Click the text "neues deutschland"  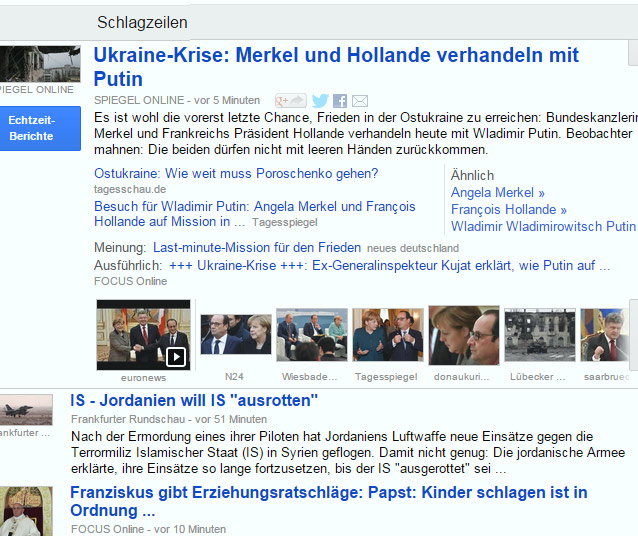point(413,248)
